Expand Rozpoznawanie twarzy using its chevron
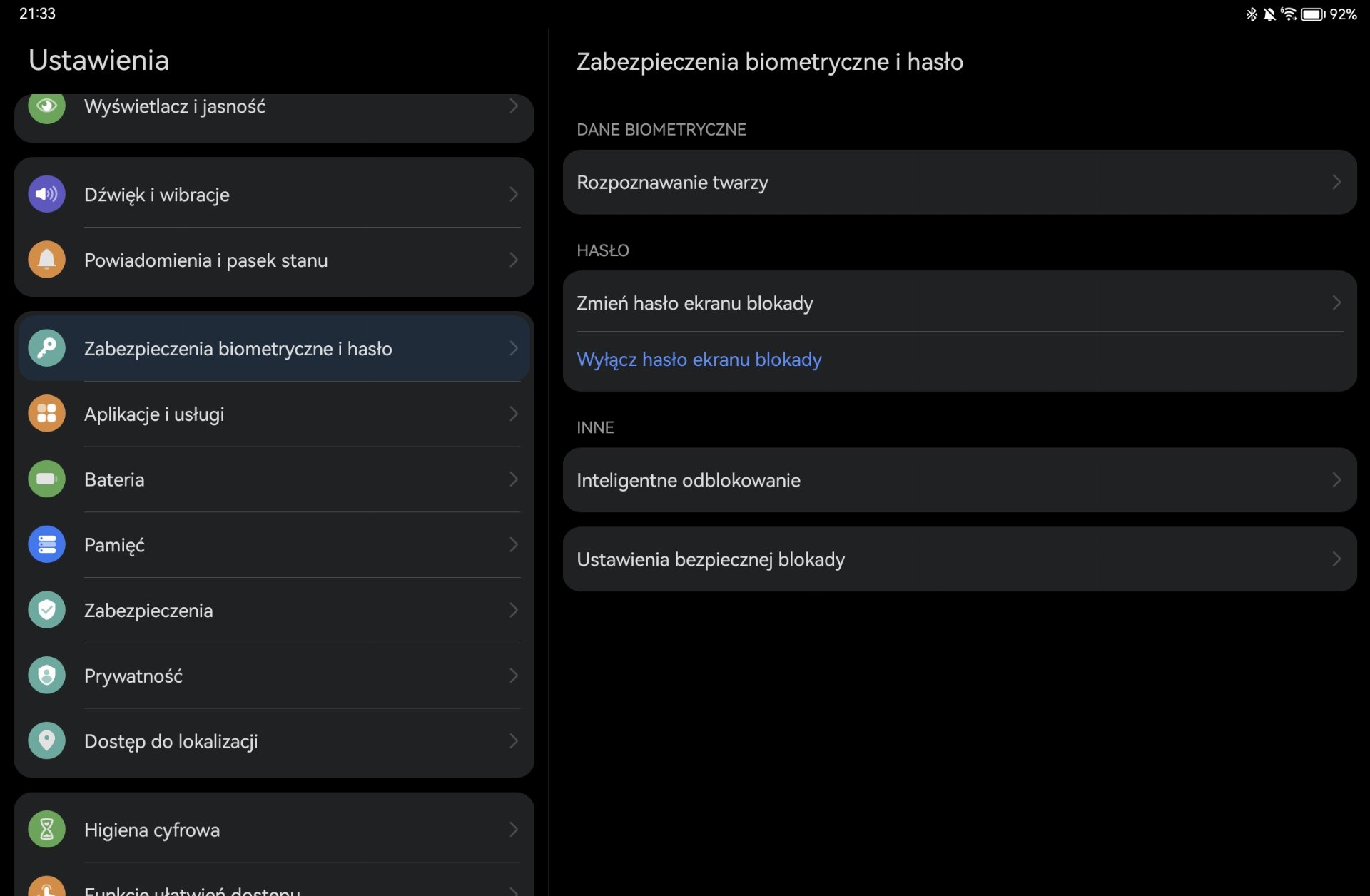This screenshot has height=896, width=1370. click(x=1336, y=183)
